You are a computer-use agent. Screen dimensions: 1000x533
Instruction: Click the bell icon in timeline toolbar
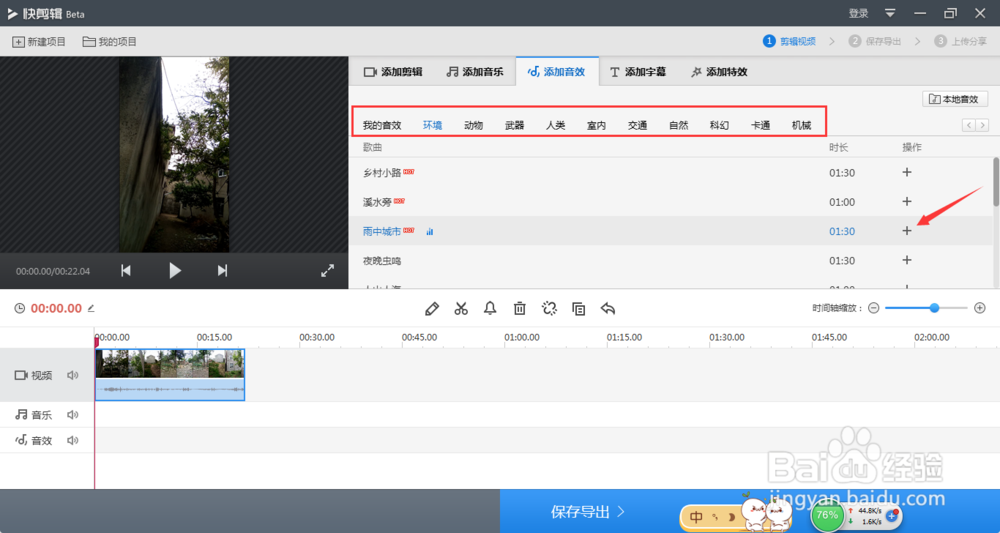coord(490,309)
